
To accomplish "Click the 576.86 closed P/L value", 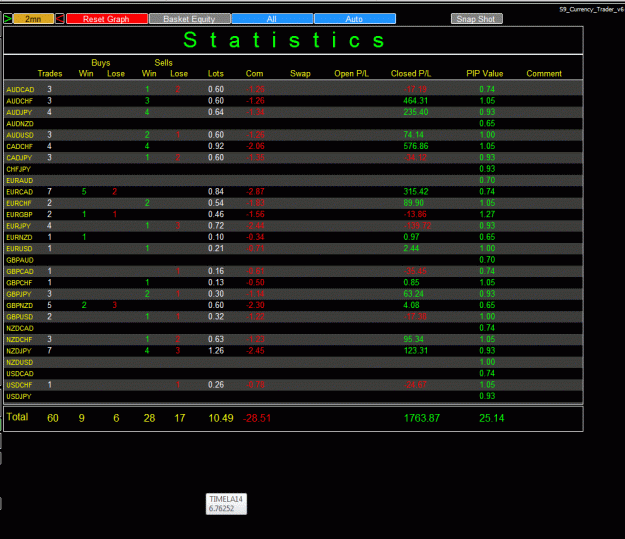I will (416, 146).
